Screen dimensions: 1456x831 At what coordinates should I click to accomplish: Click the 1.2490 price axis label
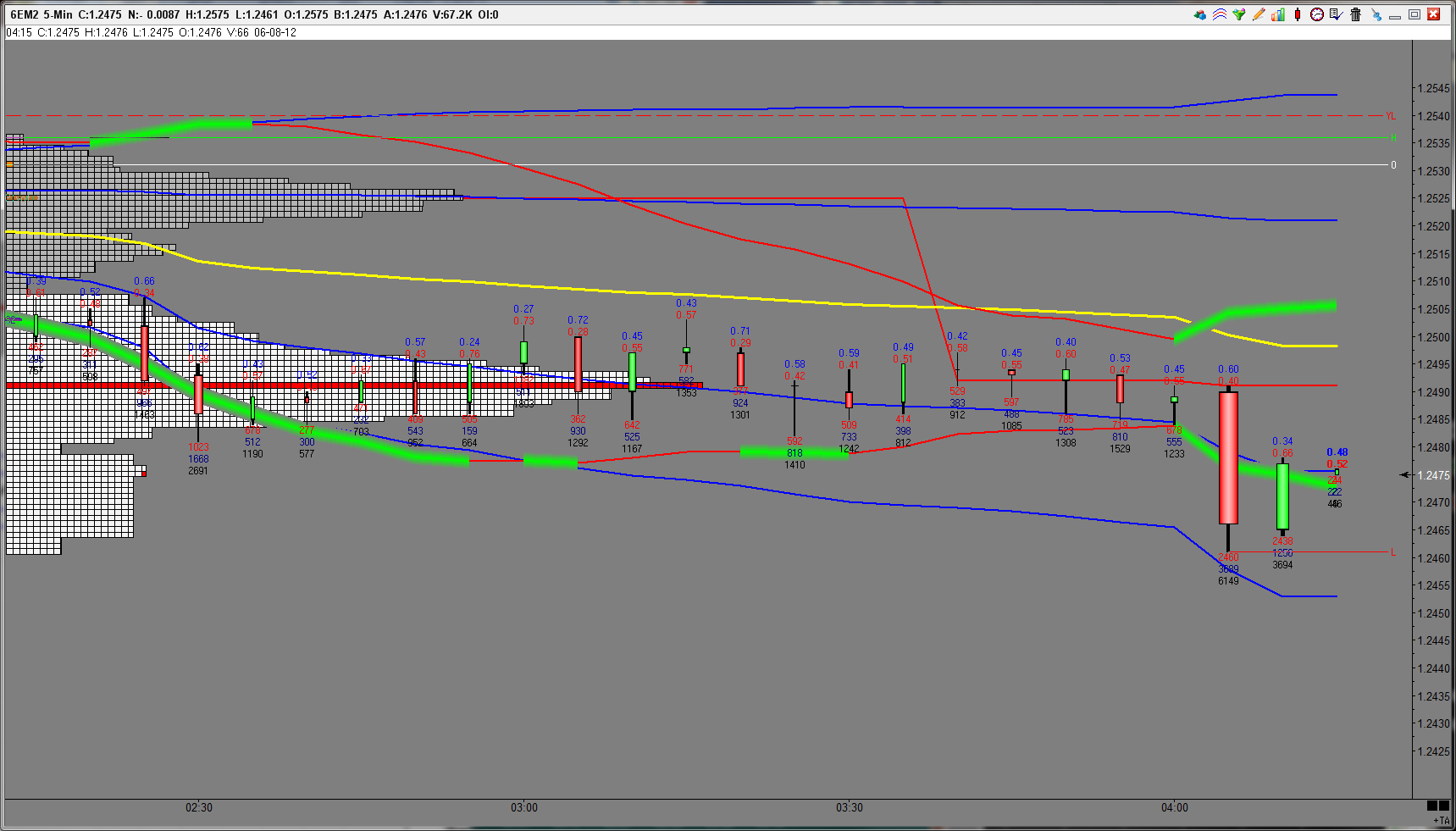1434,392
